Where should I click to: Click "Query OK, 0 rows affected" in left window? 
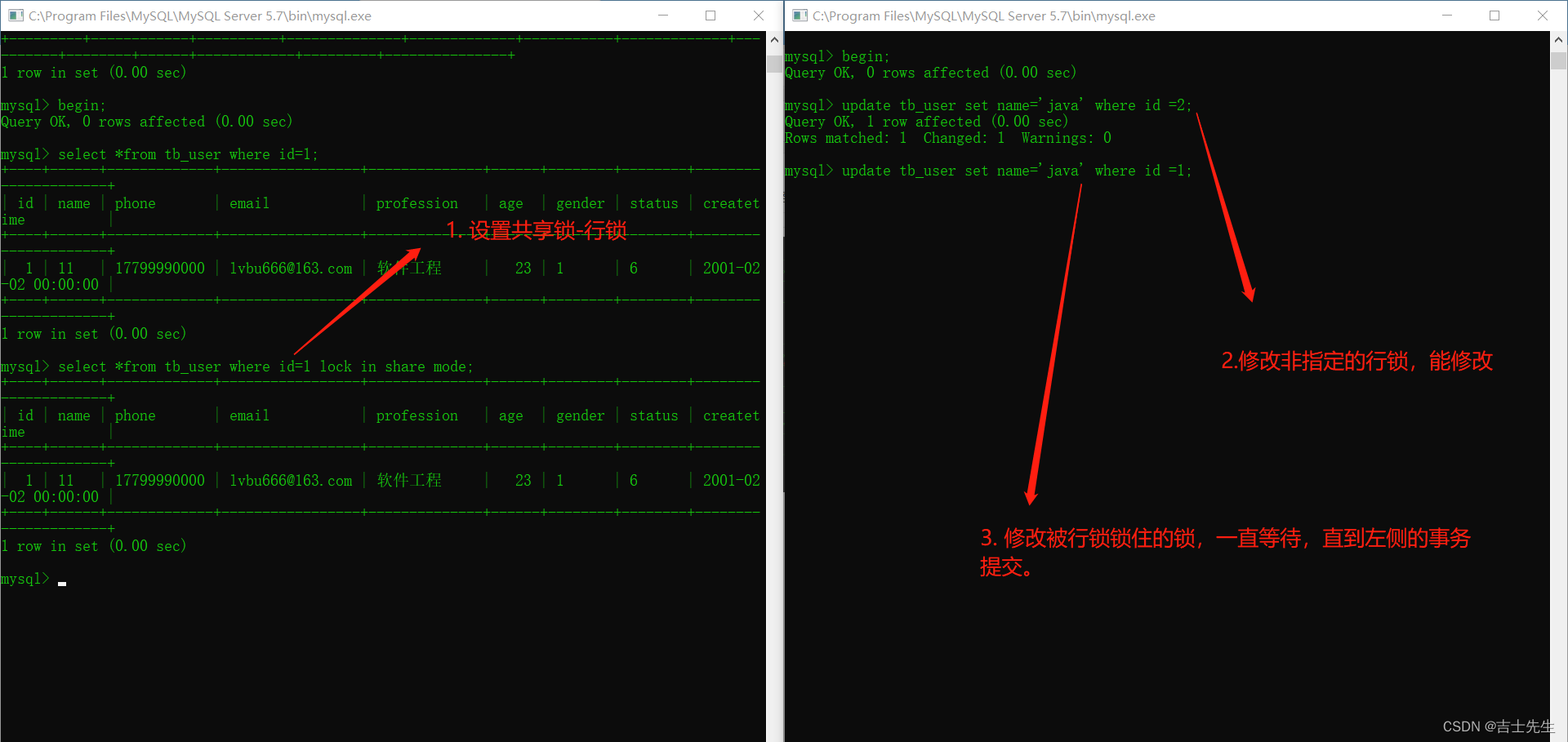pos(147,122)
